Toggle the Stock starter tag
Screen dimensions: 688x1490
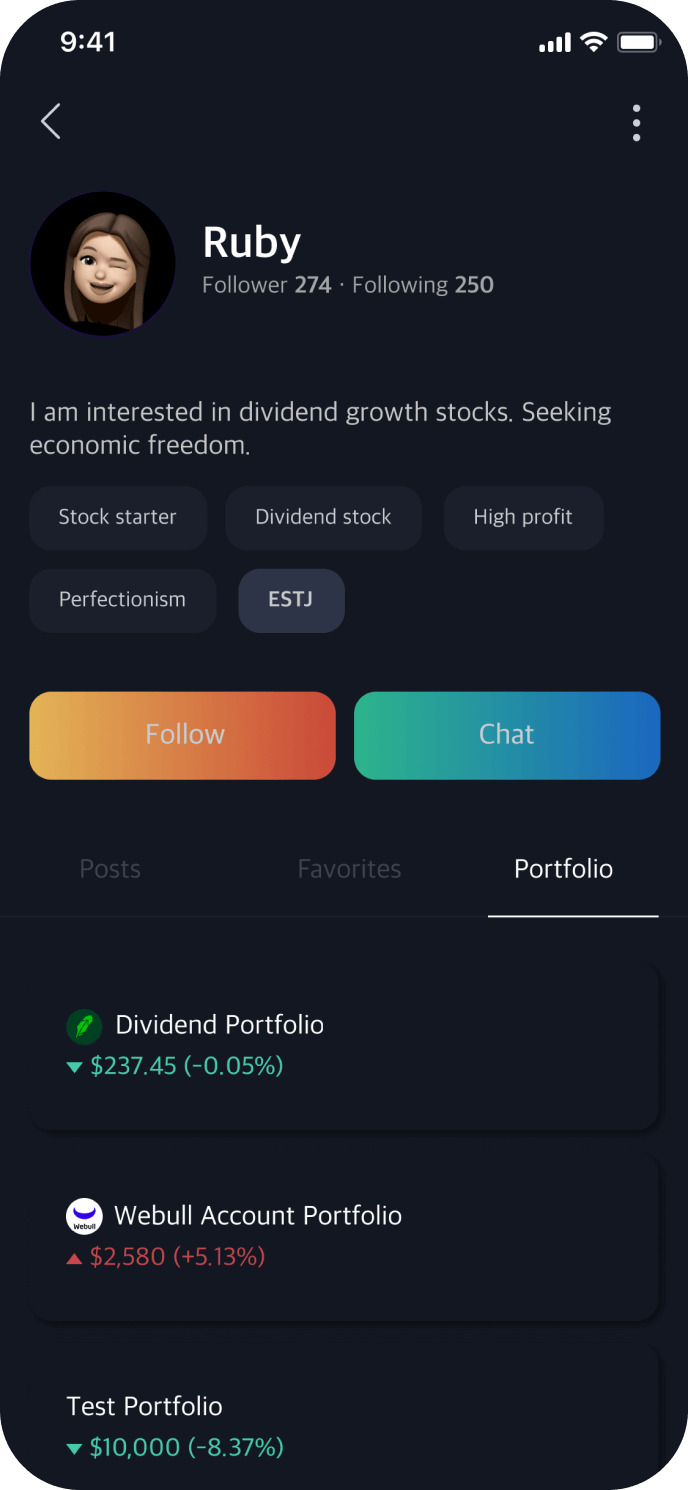click(x=118, y=518)
